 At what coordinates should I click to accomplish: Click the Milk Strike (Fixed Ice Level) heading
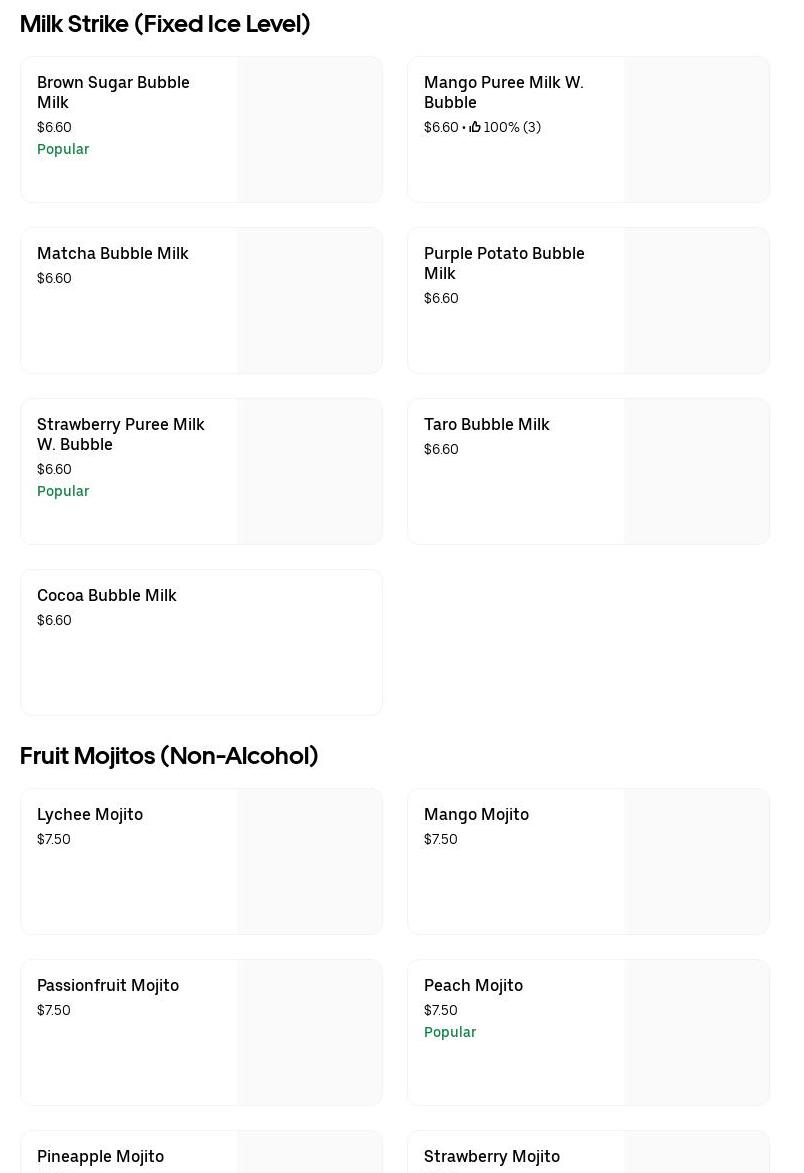165,24
